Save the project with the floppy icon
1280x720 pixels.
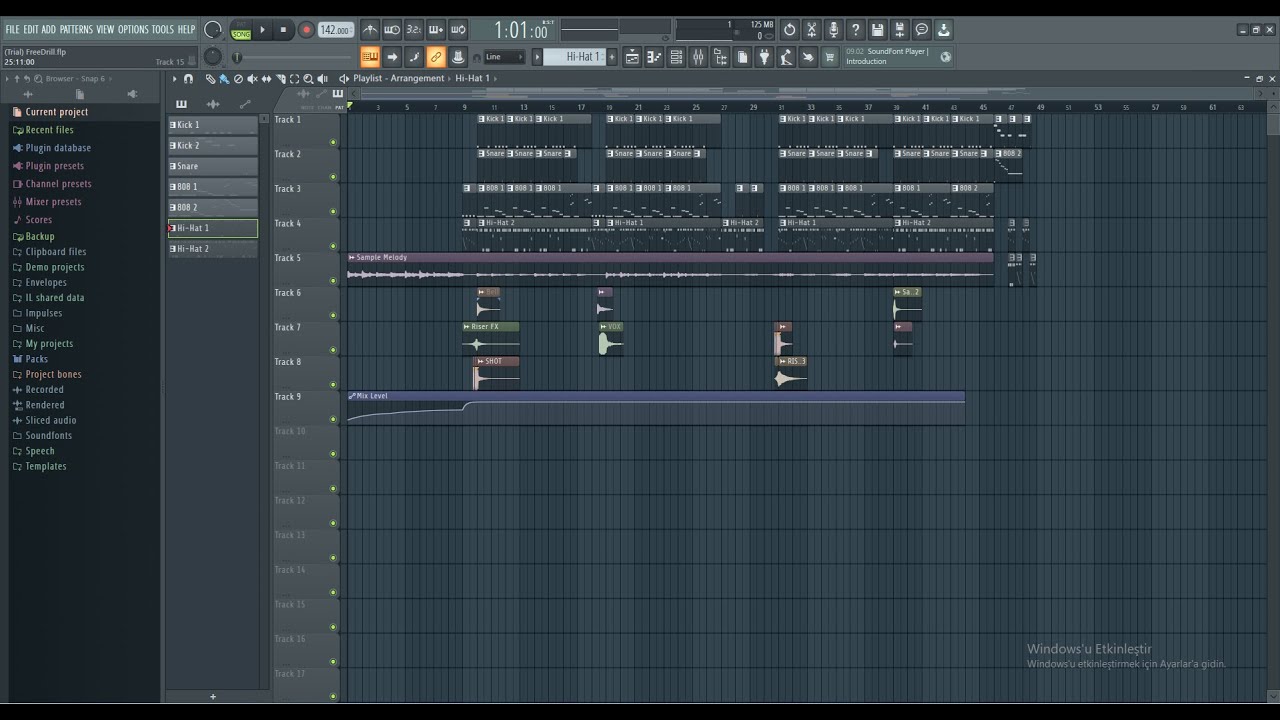[877, 30]
